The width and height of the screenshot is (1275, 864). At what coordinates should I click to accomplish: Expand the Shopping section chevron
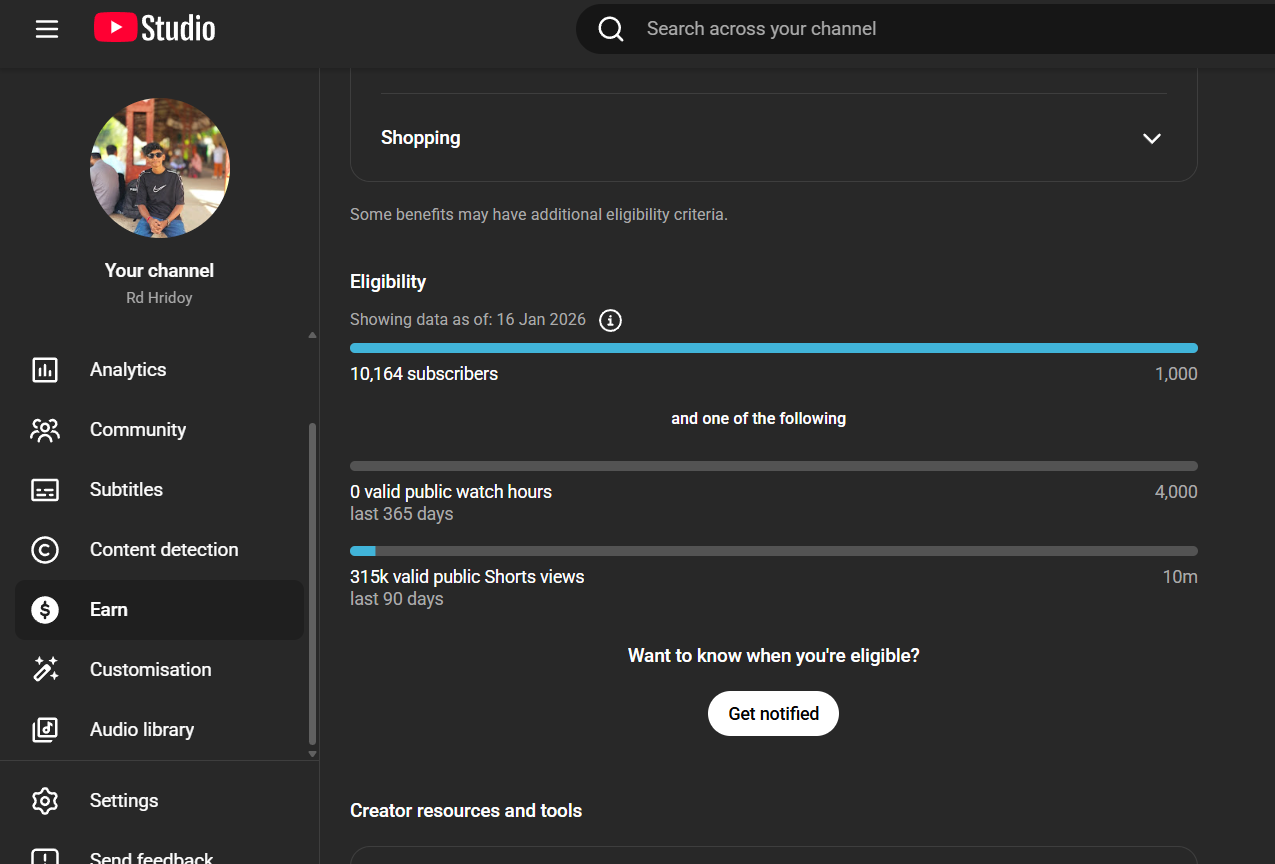point(1152,139)
